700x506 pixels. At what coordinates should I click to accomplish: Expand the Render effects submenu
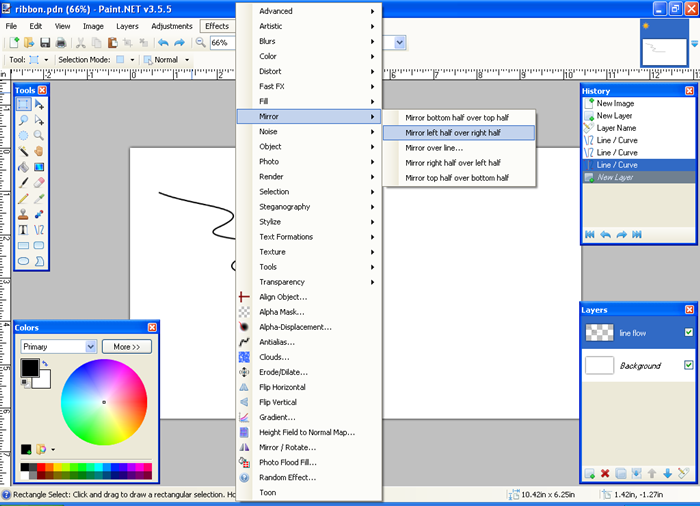click(x=309, y=177)
